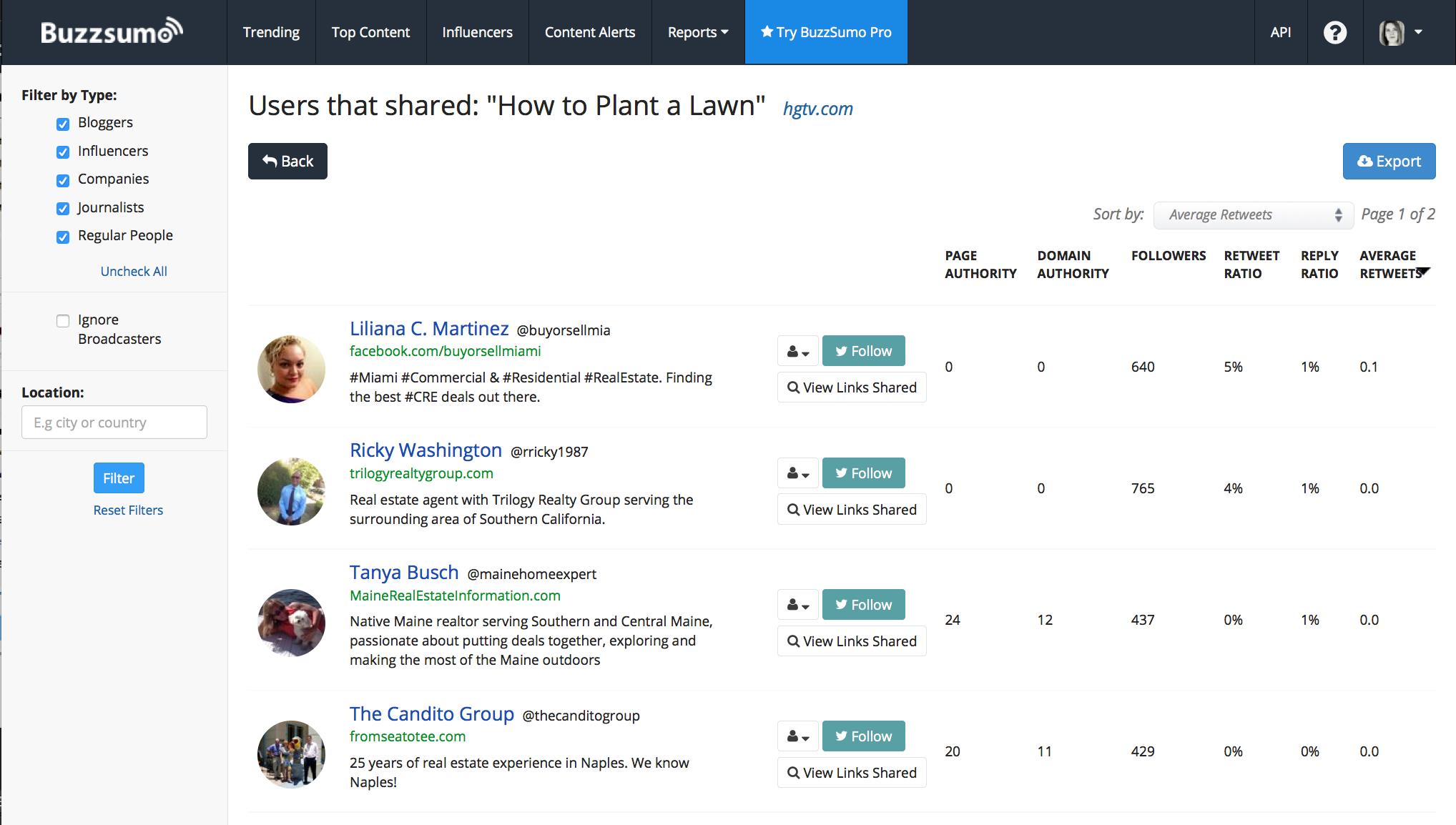Open Content Alerts
Viewport: 1456px width, 825px height.
pos(590,32)
